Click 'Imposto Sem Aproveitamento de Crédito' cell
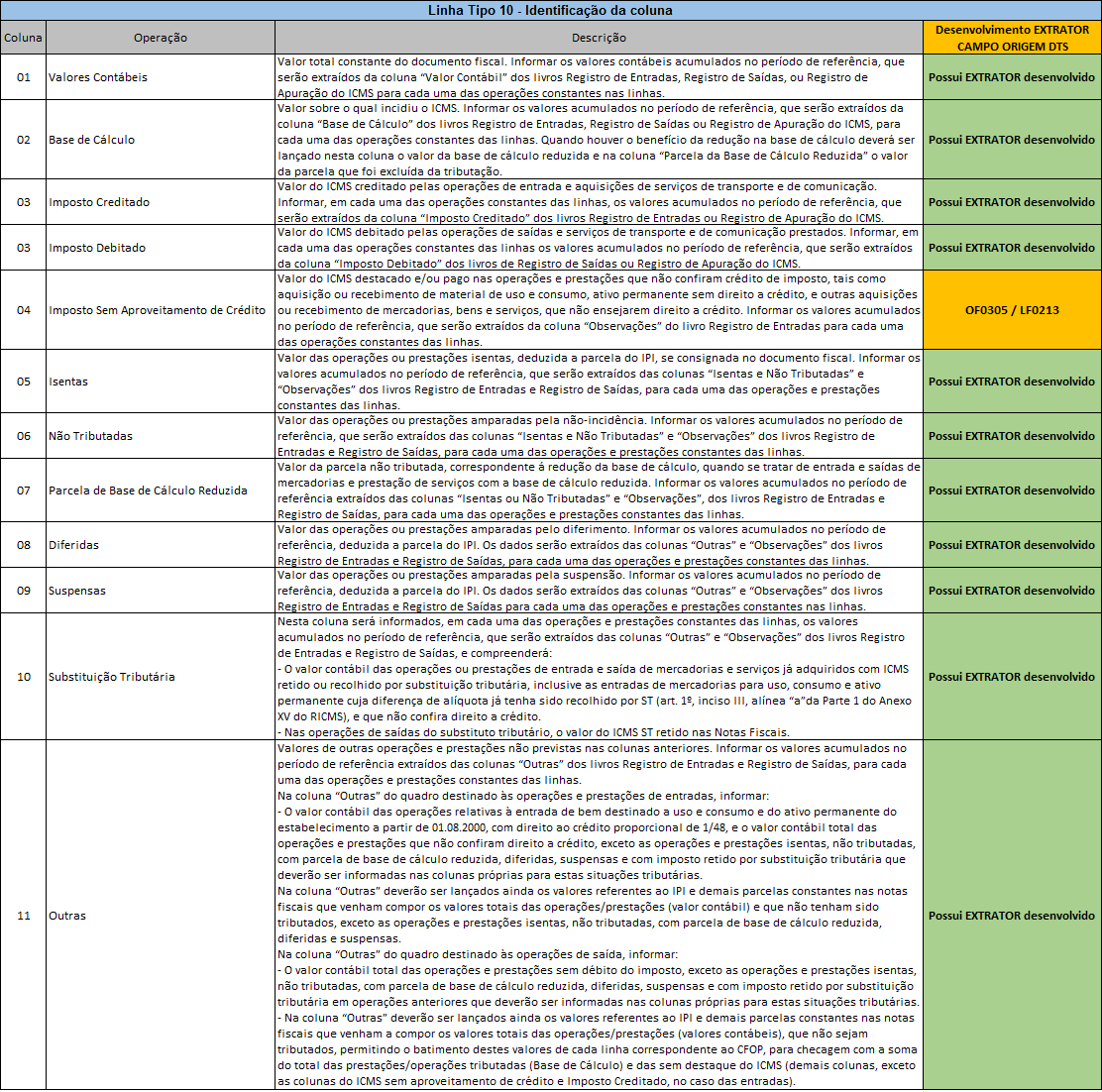This screenshot has width=1102, height=1092. [x=161, y=310]
